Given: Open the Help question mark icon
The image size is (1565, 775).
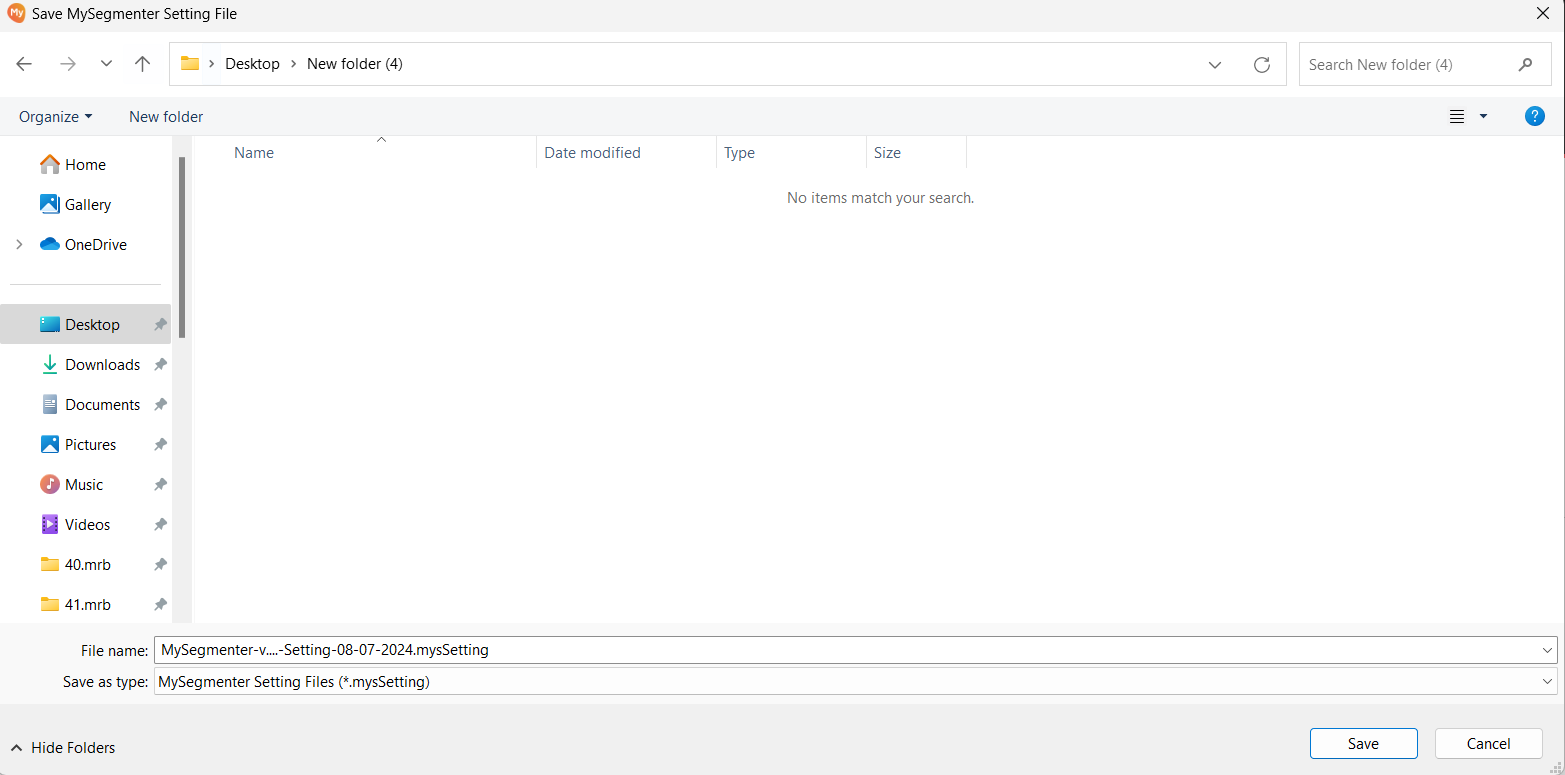Looking at the screenshot, I should click(1534, 116).
